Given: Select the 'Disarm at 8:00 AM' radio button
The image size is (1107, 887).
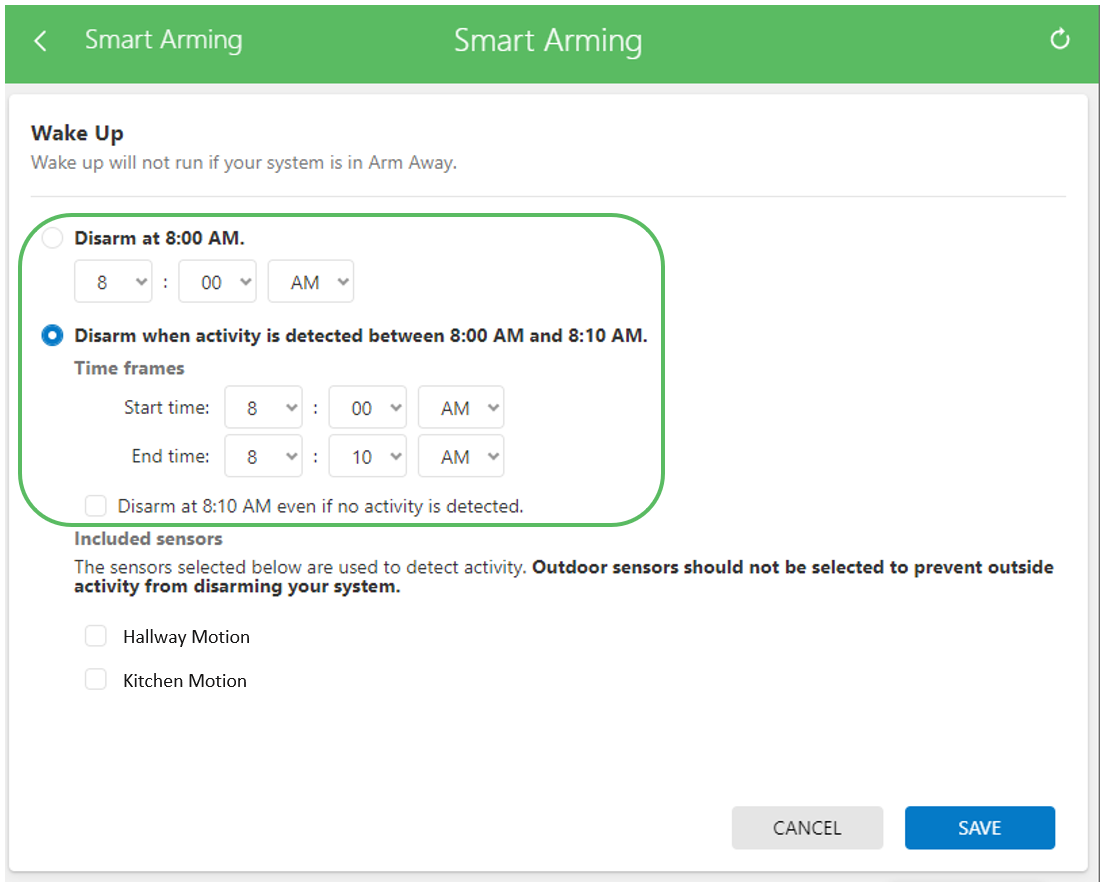Looking at the screenshot, I should (x=52, y=239).
